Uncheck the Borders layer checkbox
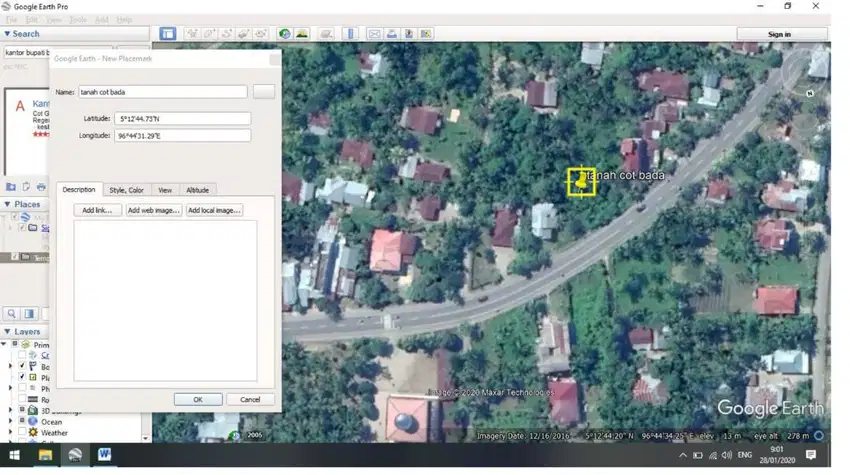This screenshot has width=850, height=475. pos(22,366)
